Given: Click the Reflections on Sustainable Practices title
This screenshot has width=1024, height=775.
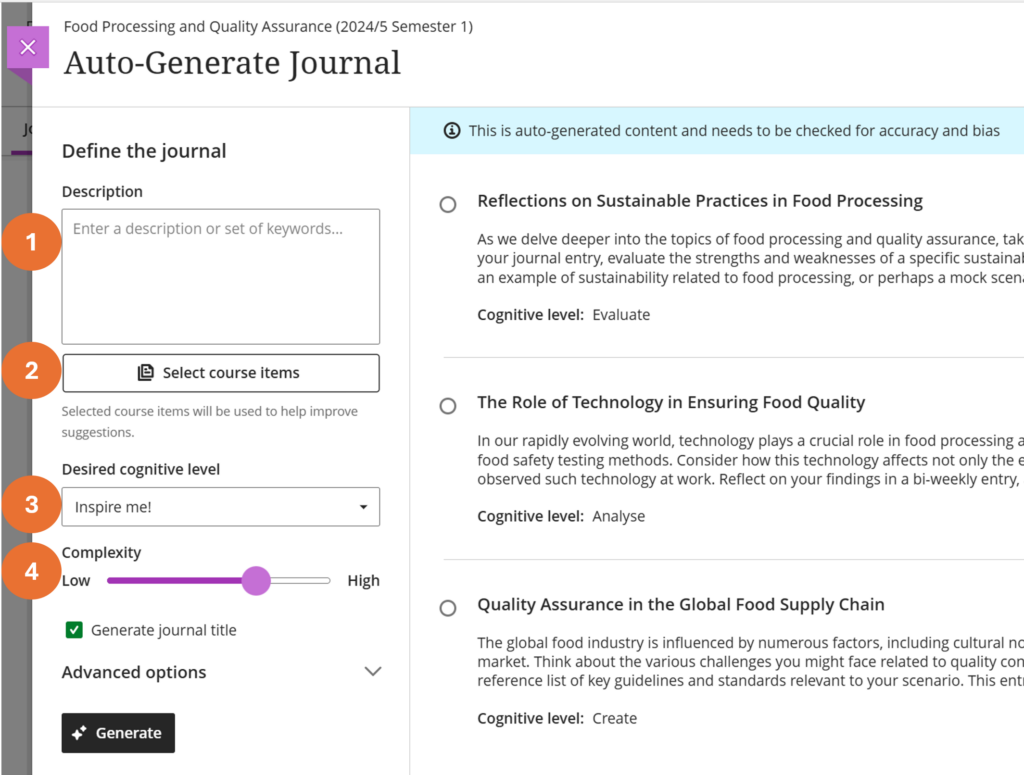Looking at the screenshot, I should [x=699, y=201].
